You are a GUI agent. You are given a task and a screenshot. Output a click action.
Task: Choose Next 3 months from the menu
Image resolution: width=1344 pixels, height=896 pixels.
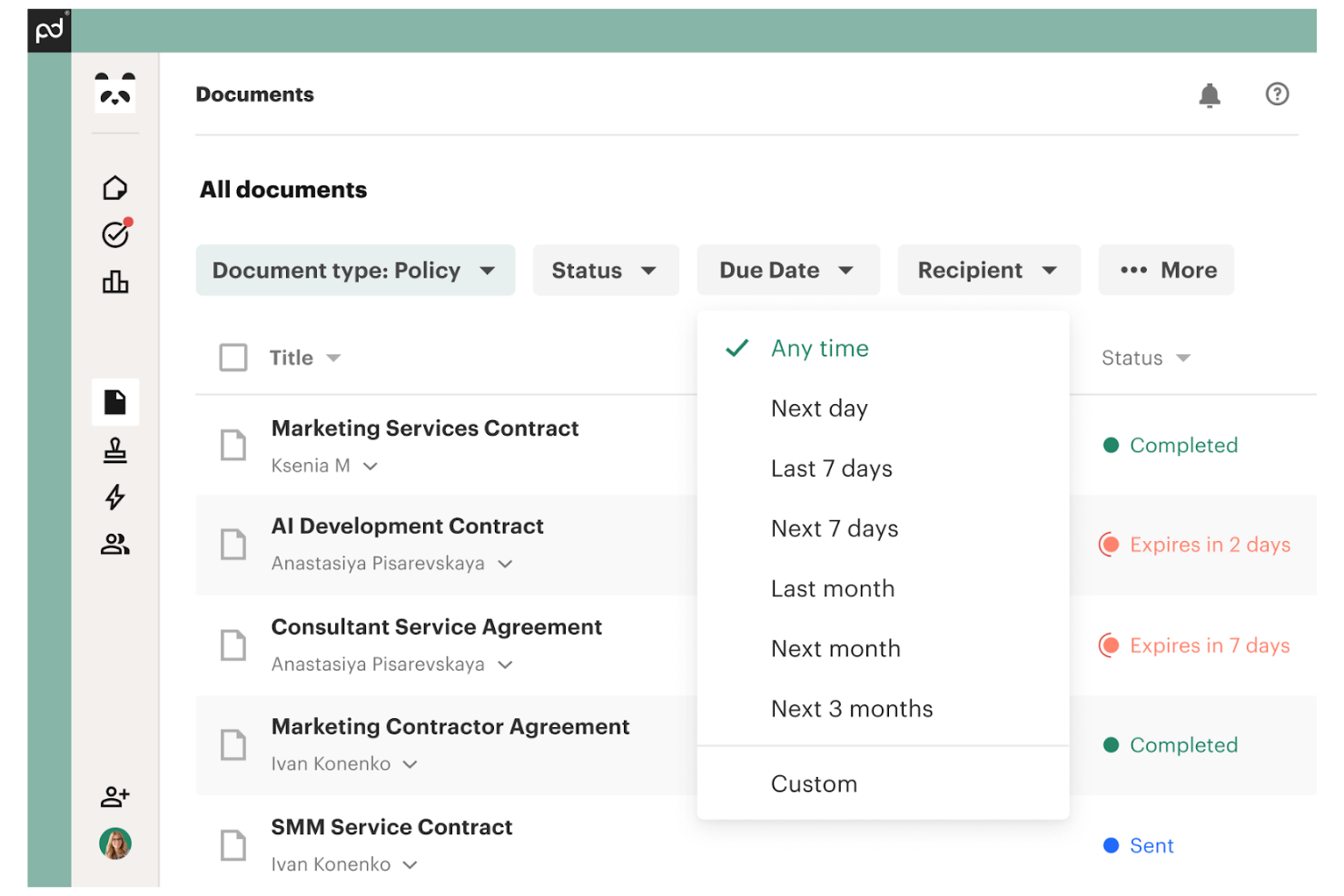[x=852, y=708]
